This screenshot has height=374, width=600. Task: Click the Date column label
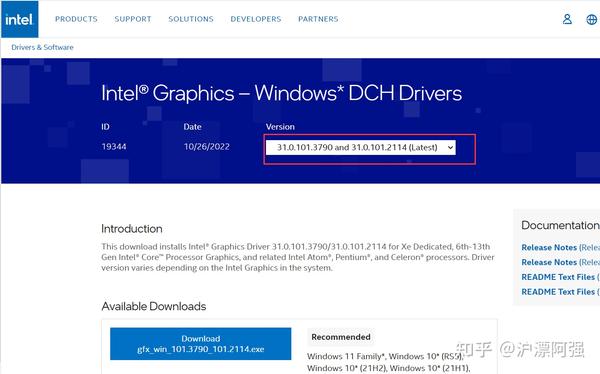192,127
